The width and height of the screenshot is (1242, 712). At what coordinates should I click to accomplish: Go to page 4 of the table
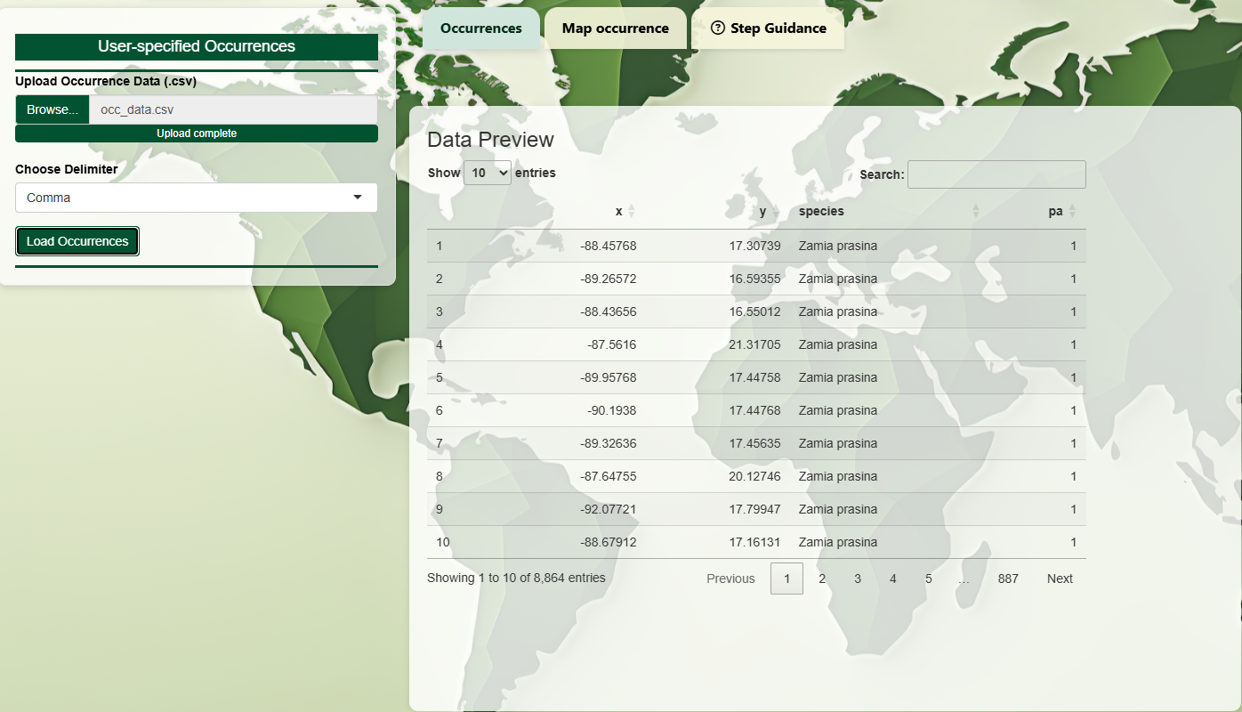pos(893,578)
